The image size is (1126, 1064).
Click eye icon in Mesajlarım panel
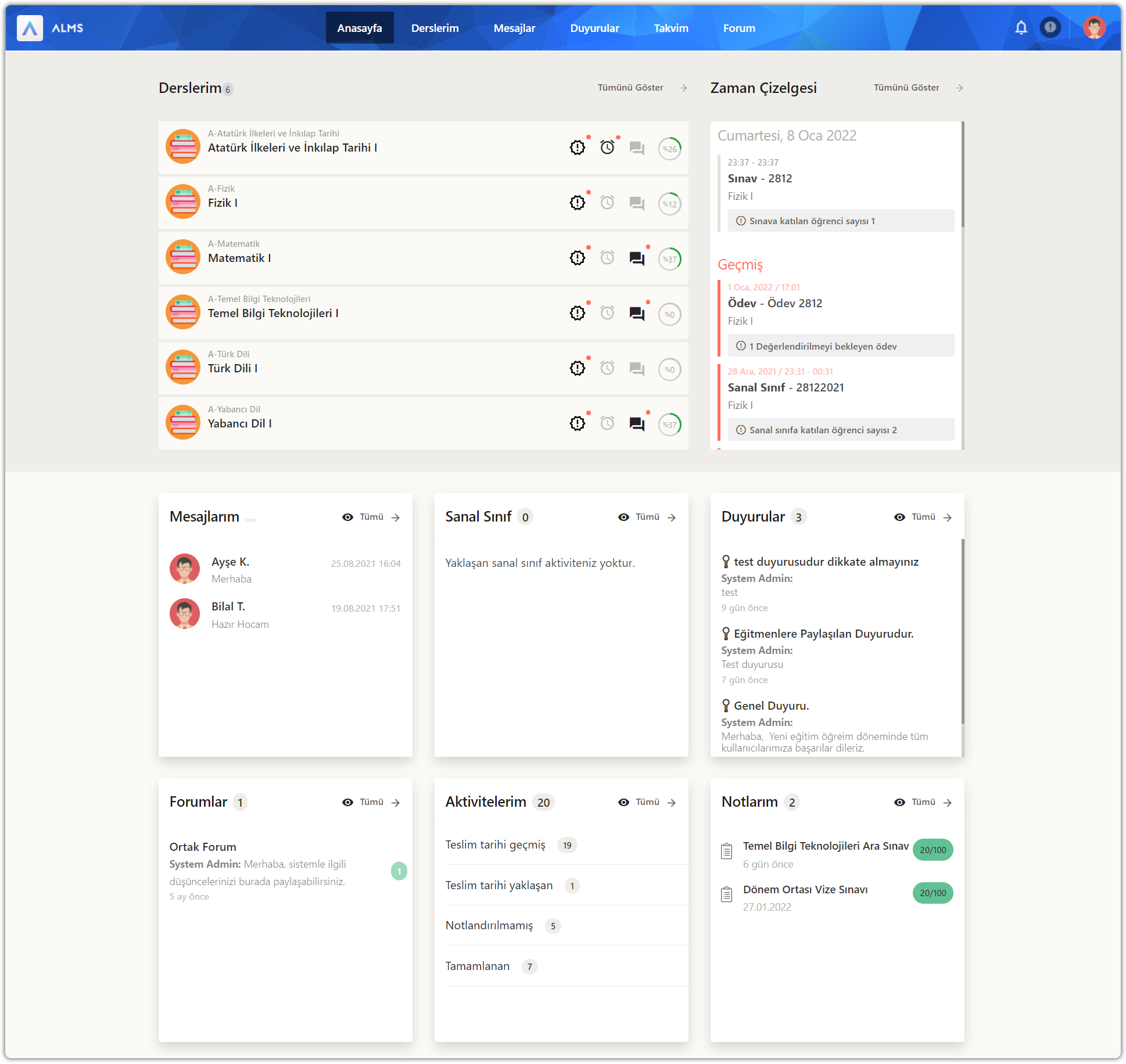(x=347, y=517)
